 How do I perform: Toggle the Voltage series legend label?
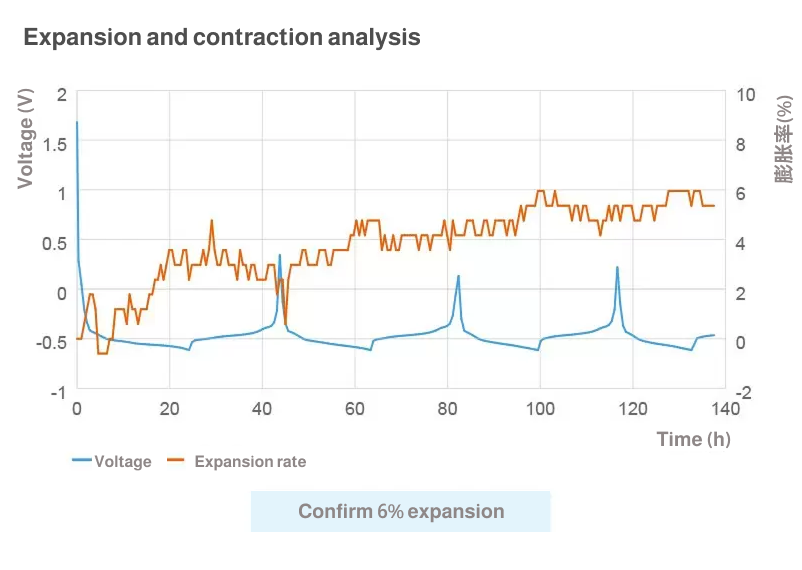(123, 462)
